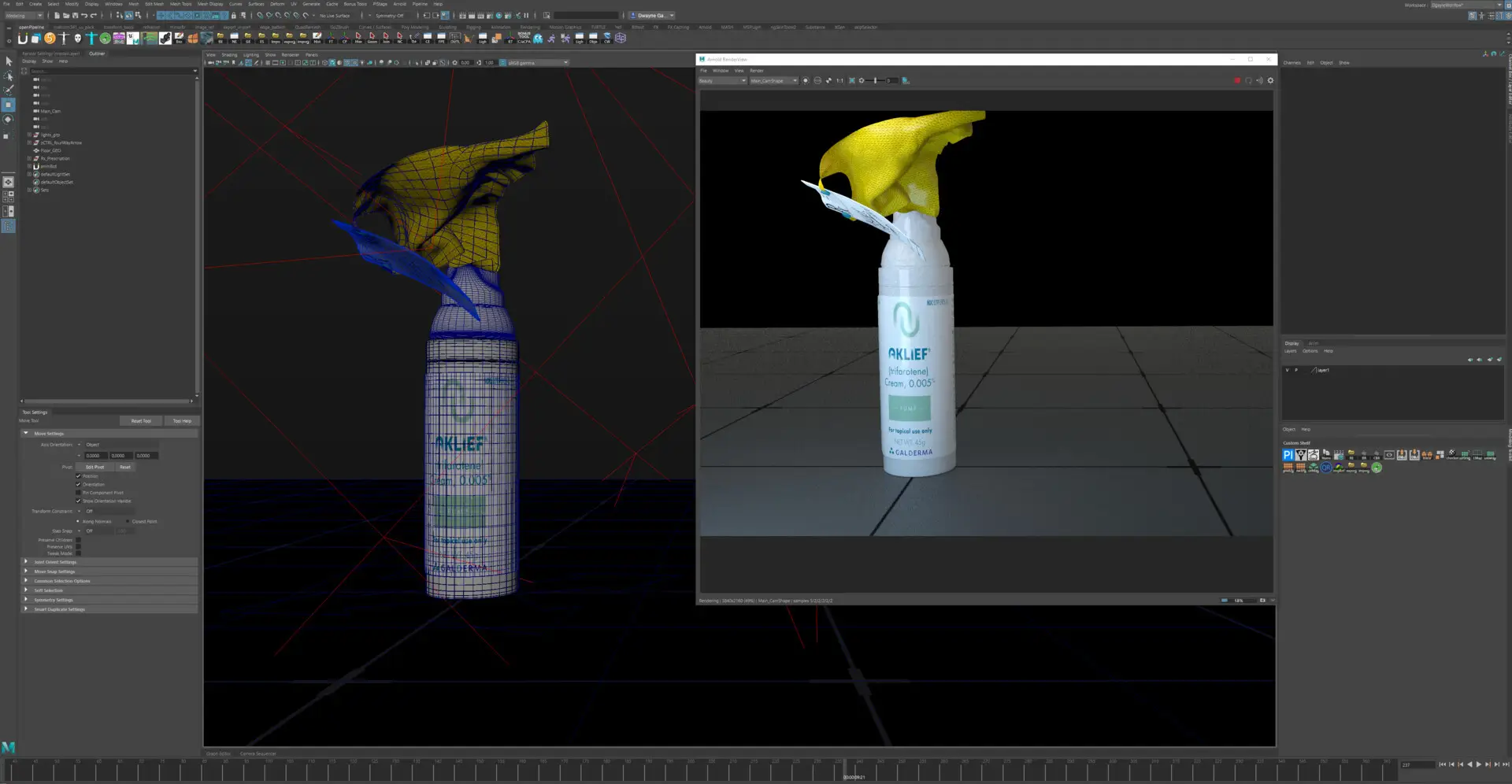The image size is (1512, 784).
Task: Click the Pac-Man ghost shelf icon
Action: [x=538, y=38]
